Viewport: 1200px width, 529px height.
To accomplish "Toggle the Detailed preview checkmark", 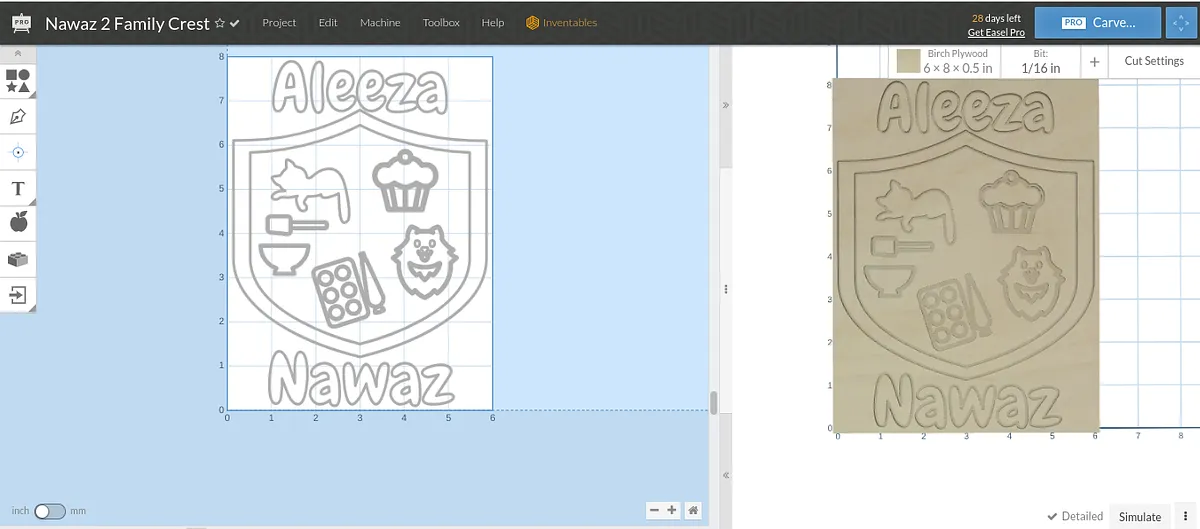I will [1052, 516].
